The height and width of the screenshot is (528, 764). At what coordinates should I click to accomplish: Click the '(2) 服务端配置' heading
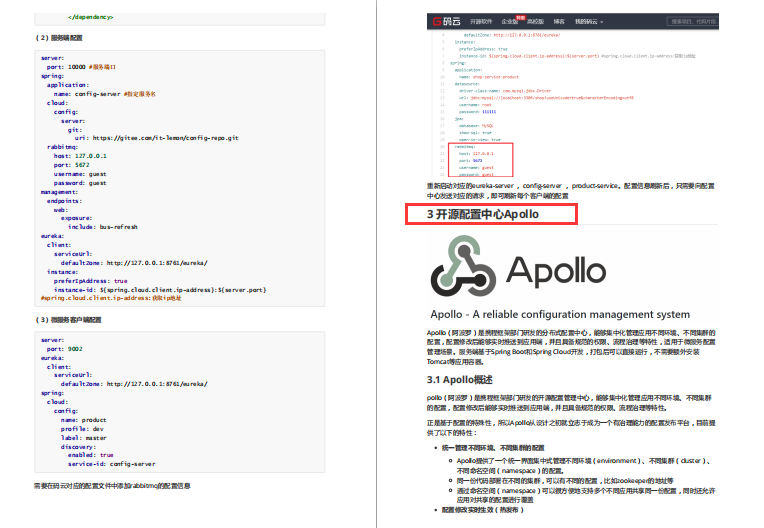point(59,38)
